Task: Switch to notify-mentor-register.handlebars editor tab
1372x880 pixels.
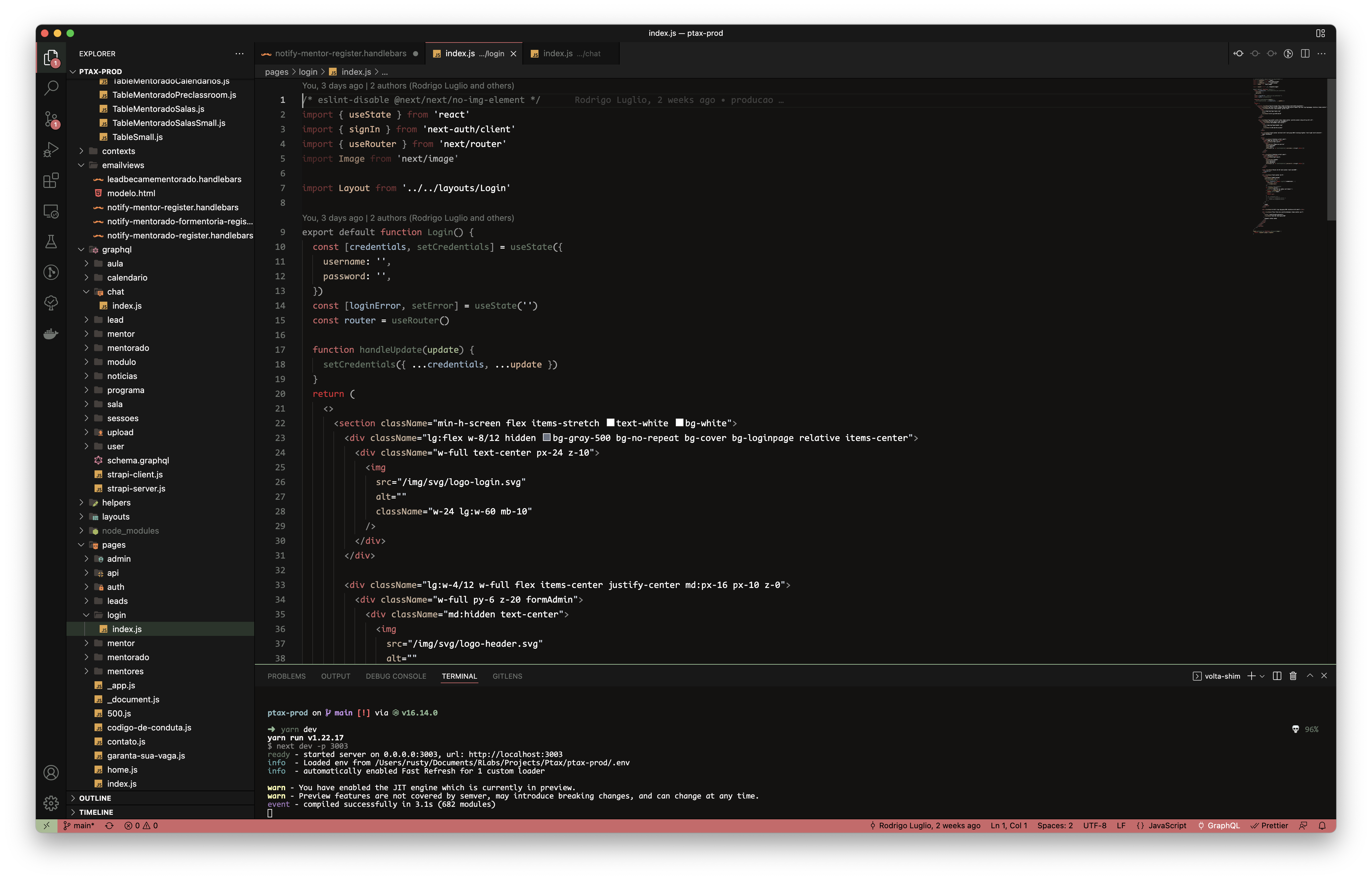Action: 340,54
